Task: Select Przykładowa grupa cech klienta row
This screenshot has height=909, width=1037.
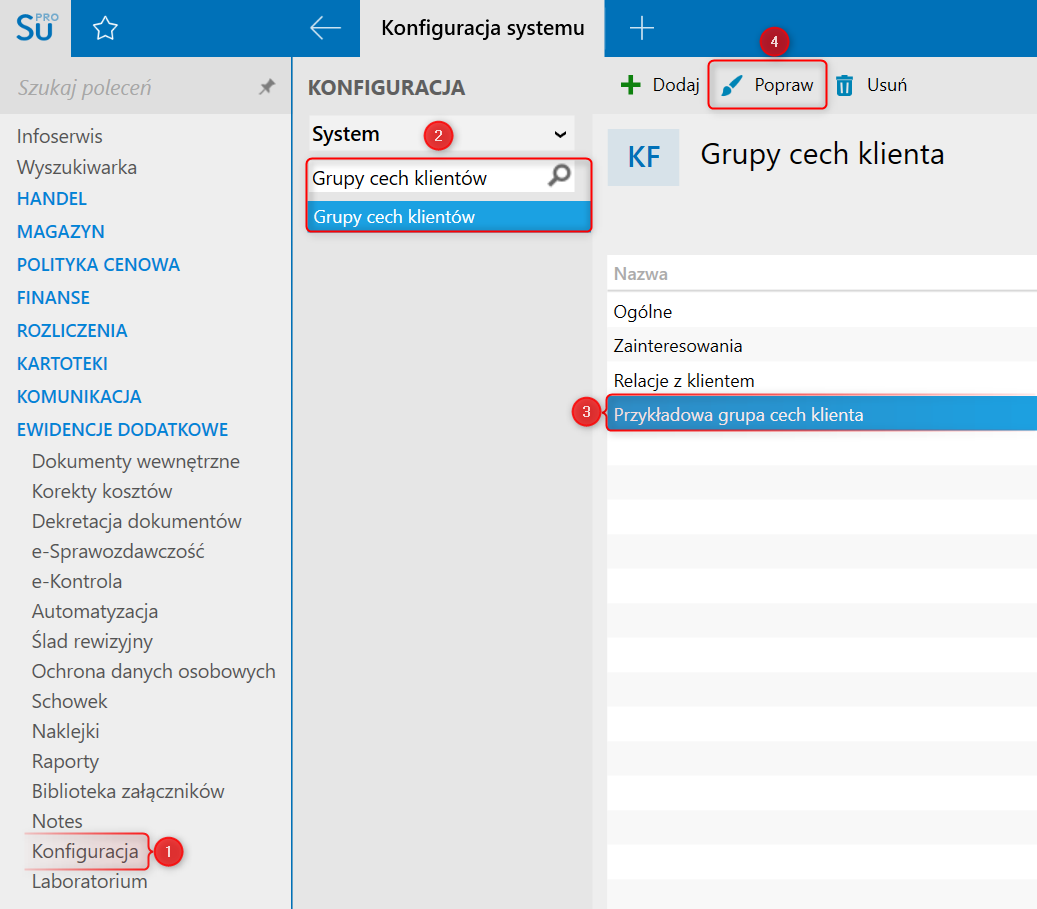Action: point(822,415)
